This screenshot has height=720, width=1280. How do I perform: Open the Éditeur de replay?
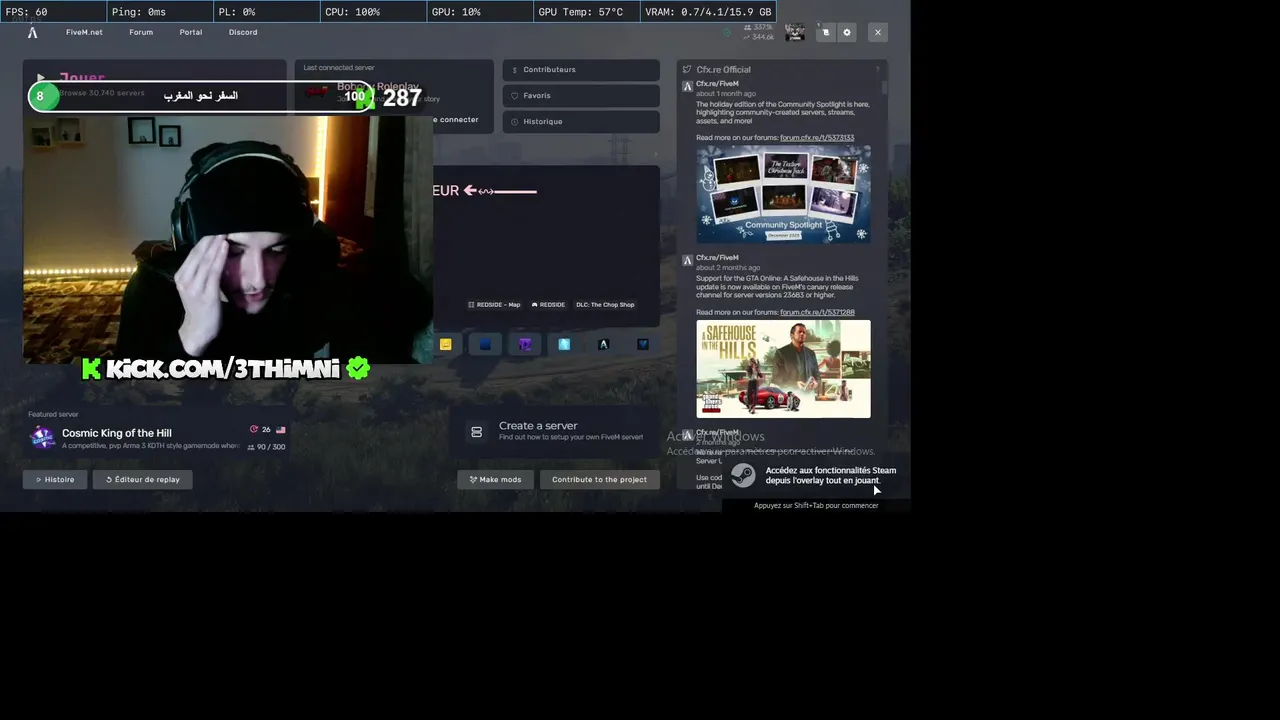pos(143,479)
